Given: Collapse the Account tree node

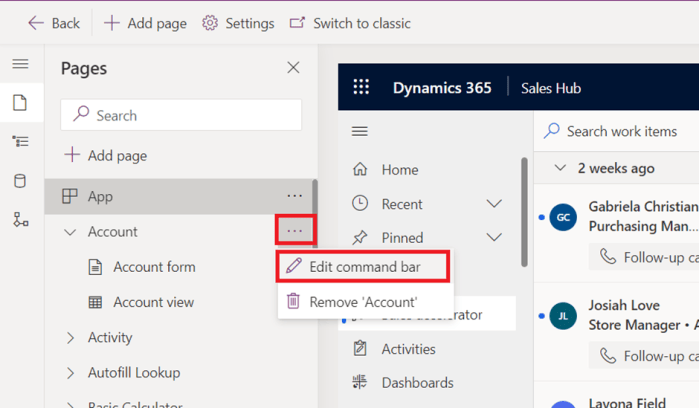Looking at the screenshot, I should pos(70,232).
